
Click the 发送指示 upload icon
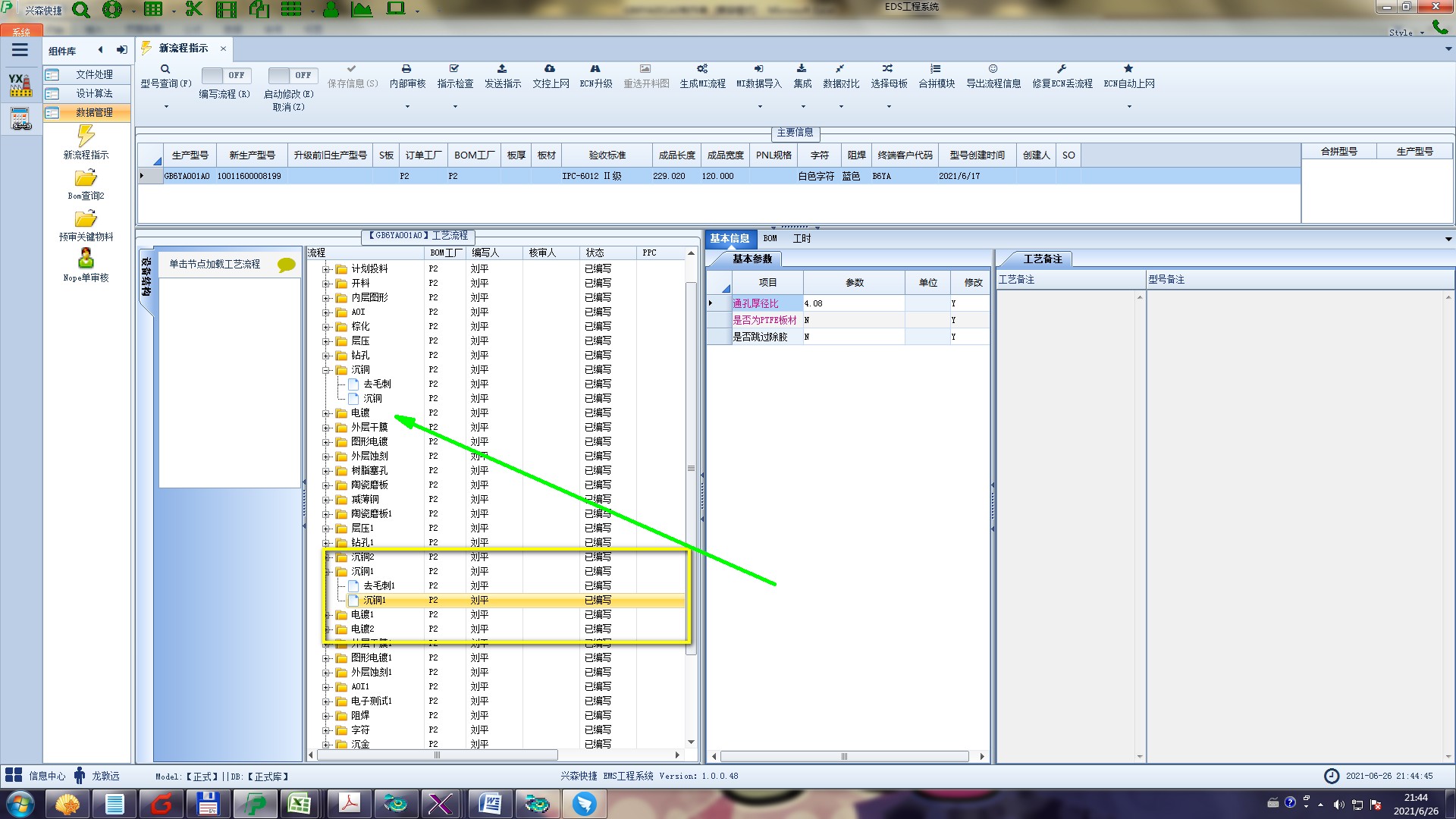click(x=502, y=69)
